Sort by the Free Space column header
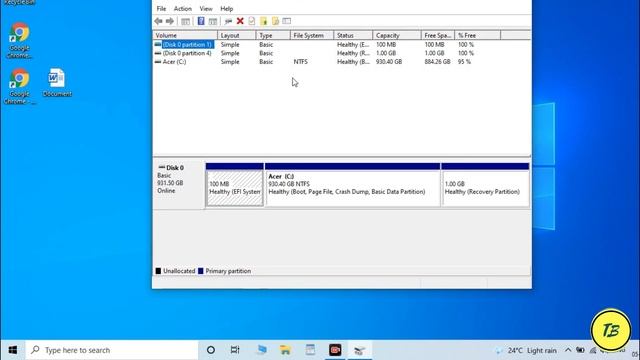The height and width of the screenshot is (360, 640). (x=438, y=36)
